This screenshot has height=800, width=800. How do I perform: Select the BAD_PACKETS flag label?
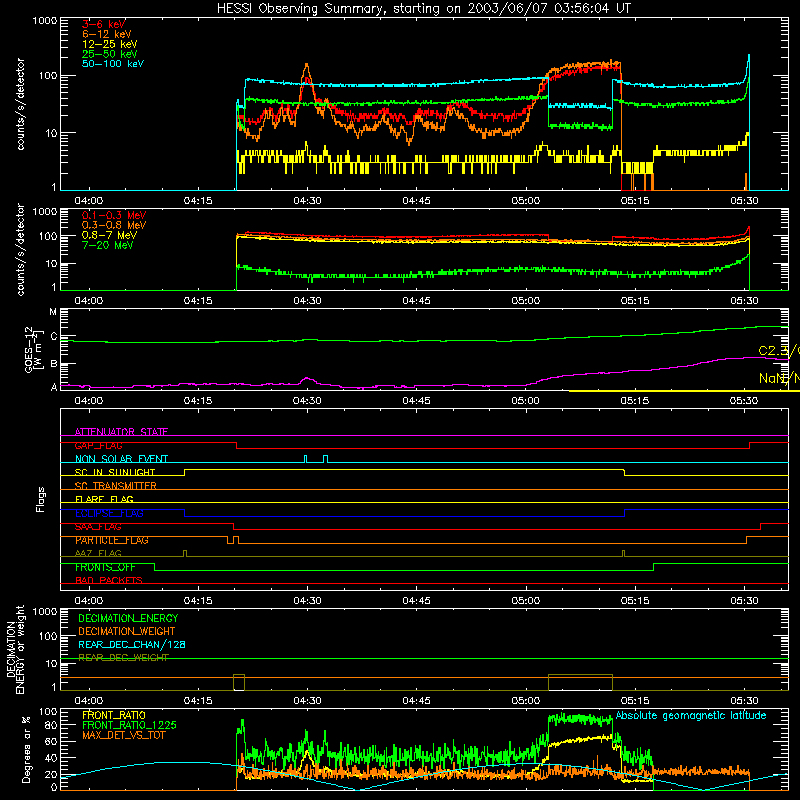[109, 581]
